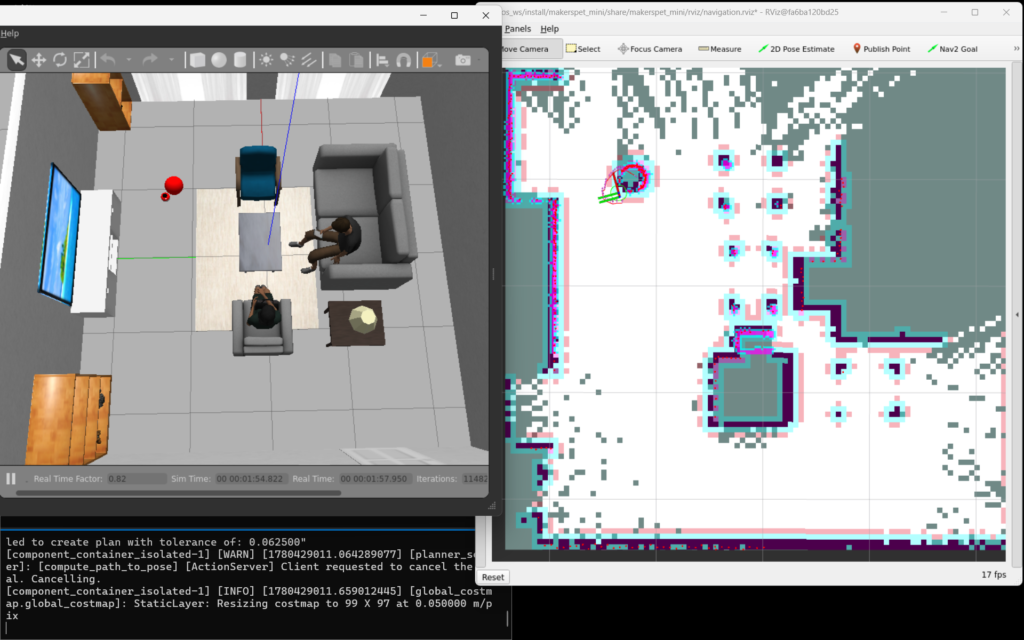Click the Sim Time value field

[x=251, y=479]
